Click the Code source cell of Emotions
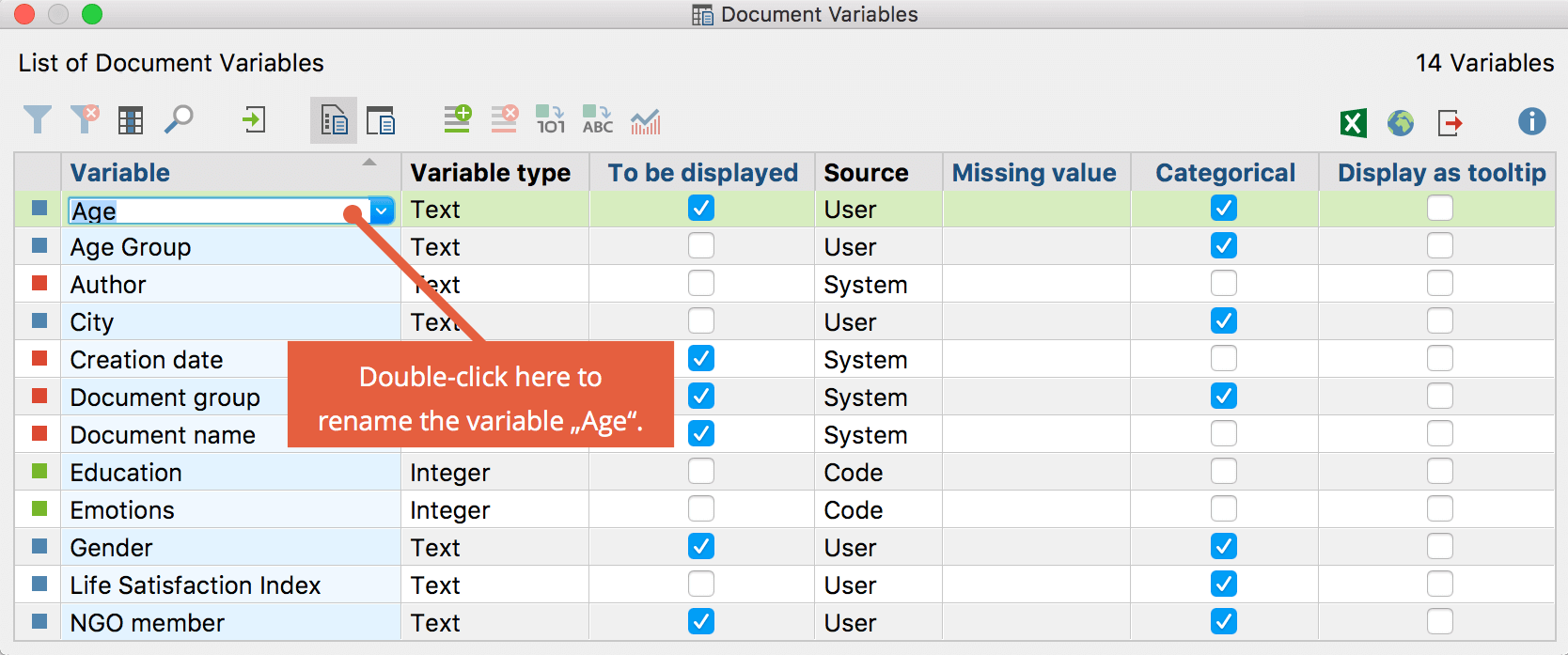The height and width of the screenshot is (655, 1568). (x=878, y=509)
